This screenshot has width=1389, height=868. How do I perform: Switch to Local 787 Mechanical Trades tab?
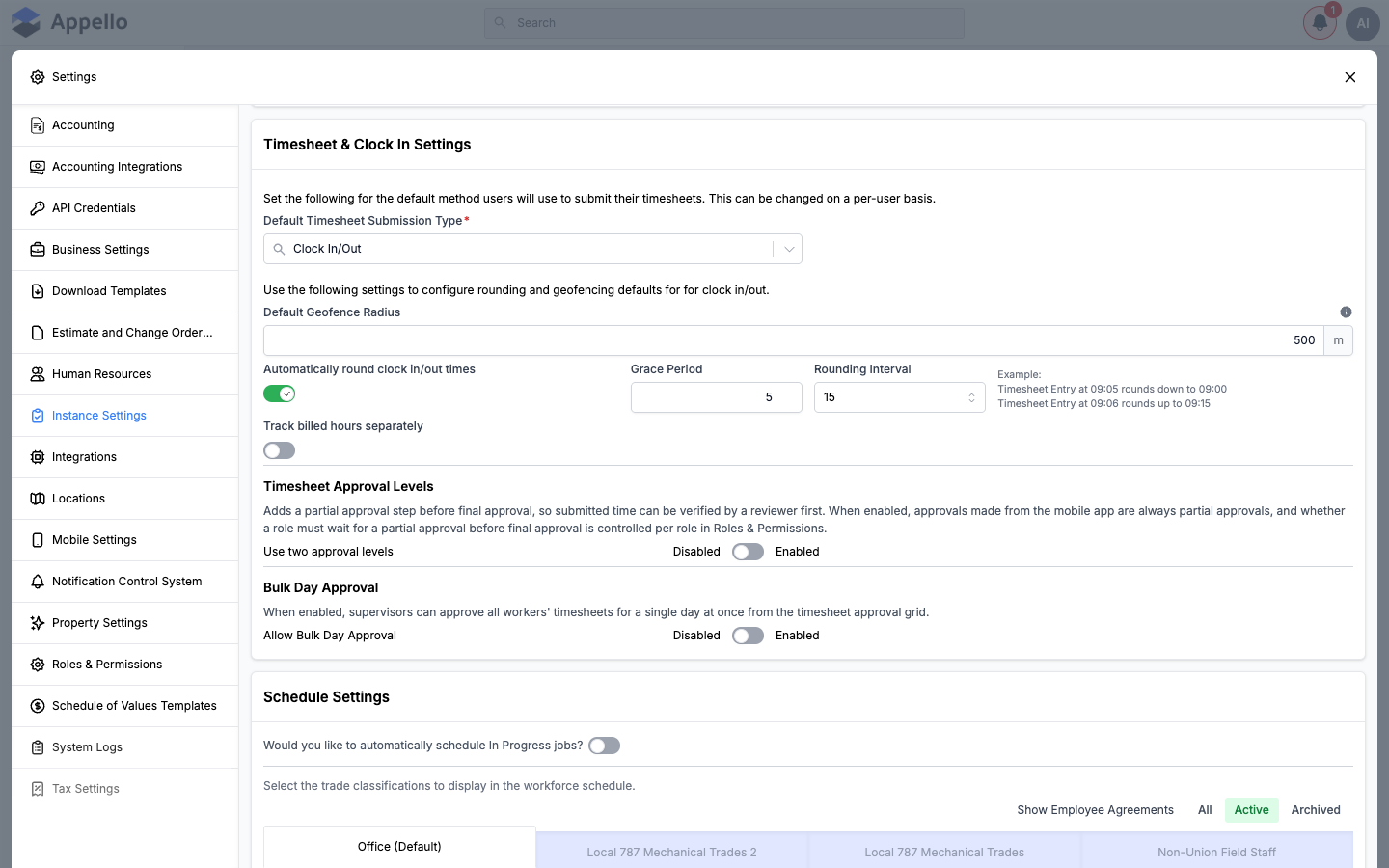(944, 852)
